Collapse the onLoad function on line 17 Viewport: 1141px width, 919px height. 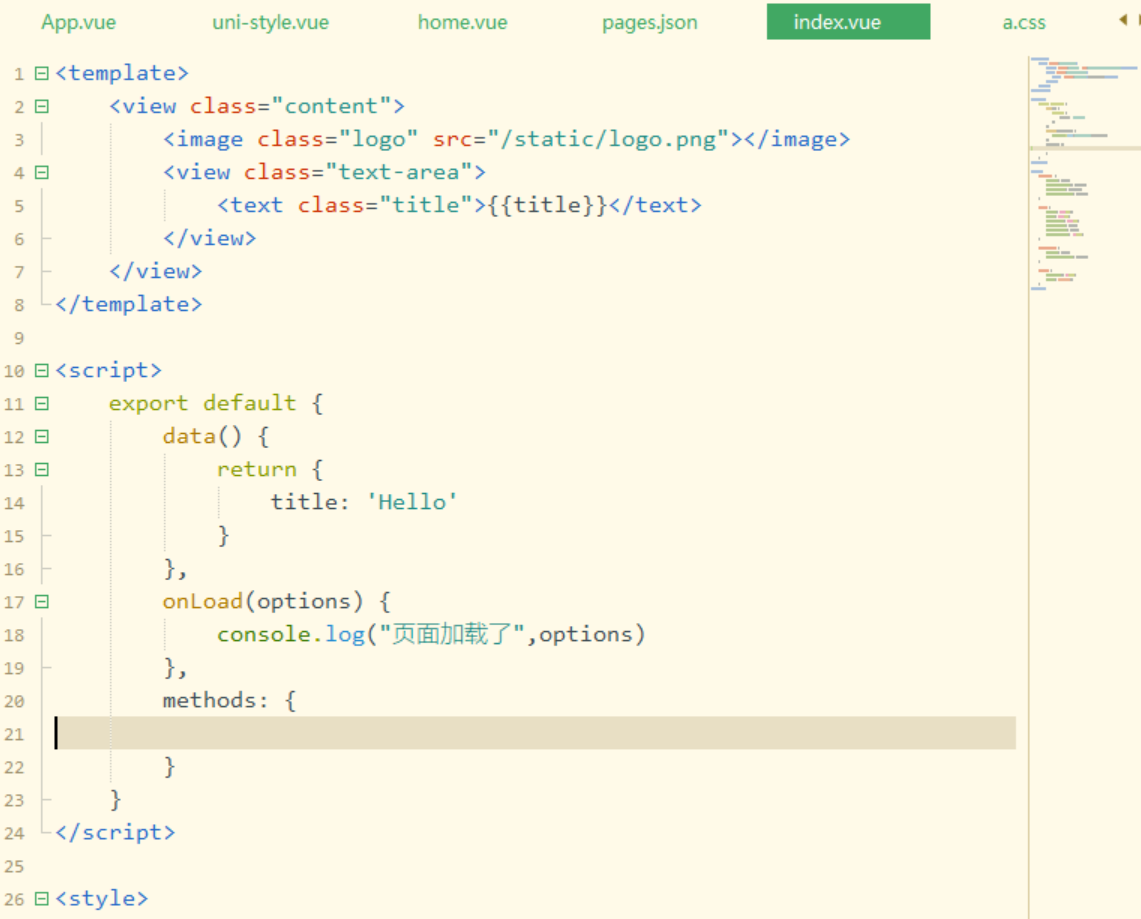[x=42, y=602]
